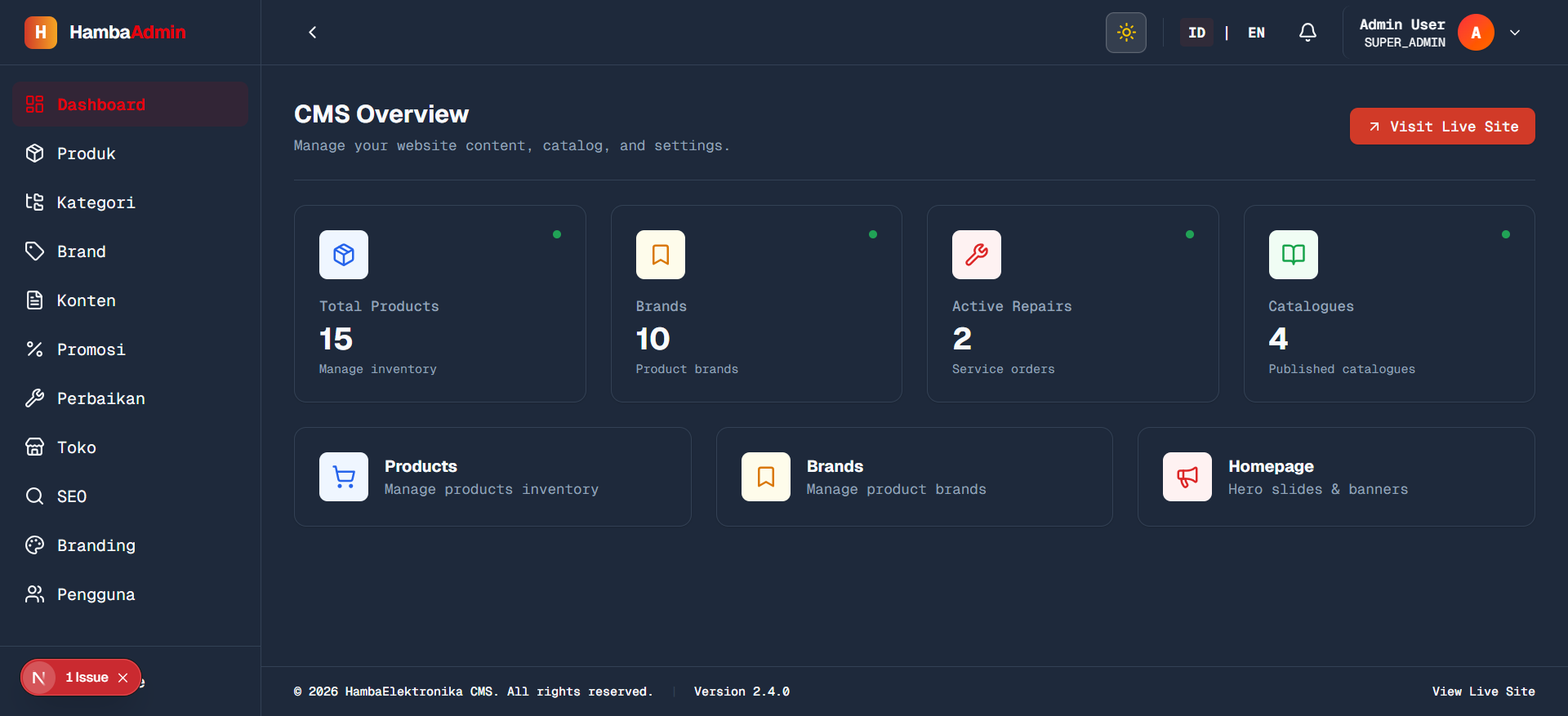1568x716 pixels.
Task: Click the "Service orders" caption
Action: [1003, 369]
